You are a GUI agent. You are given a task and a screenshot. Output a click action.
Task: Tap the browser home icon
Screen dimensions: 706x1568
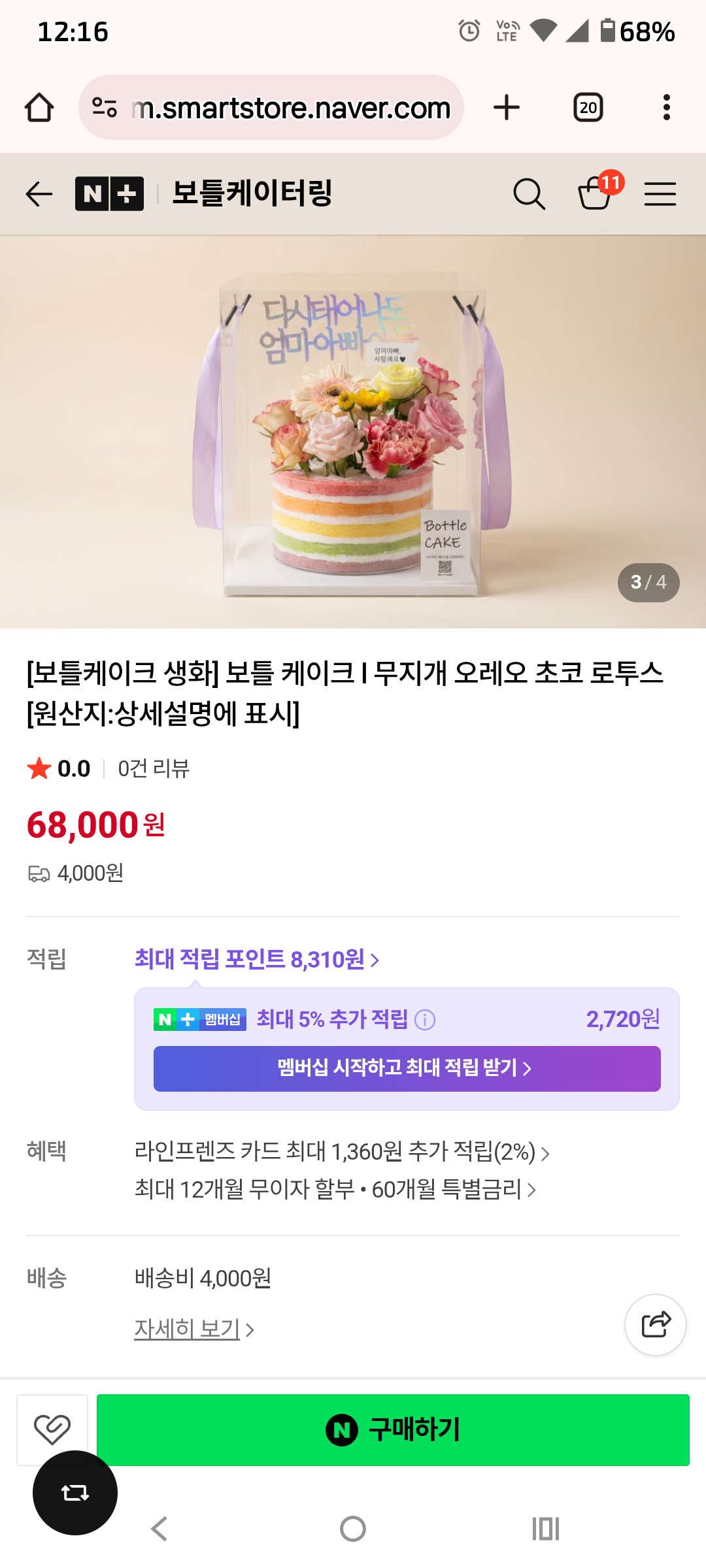click(39, 107)
